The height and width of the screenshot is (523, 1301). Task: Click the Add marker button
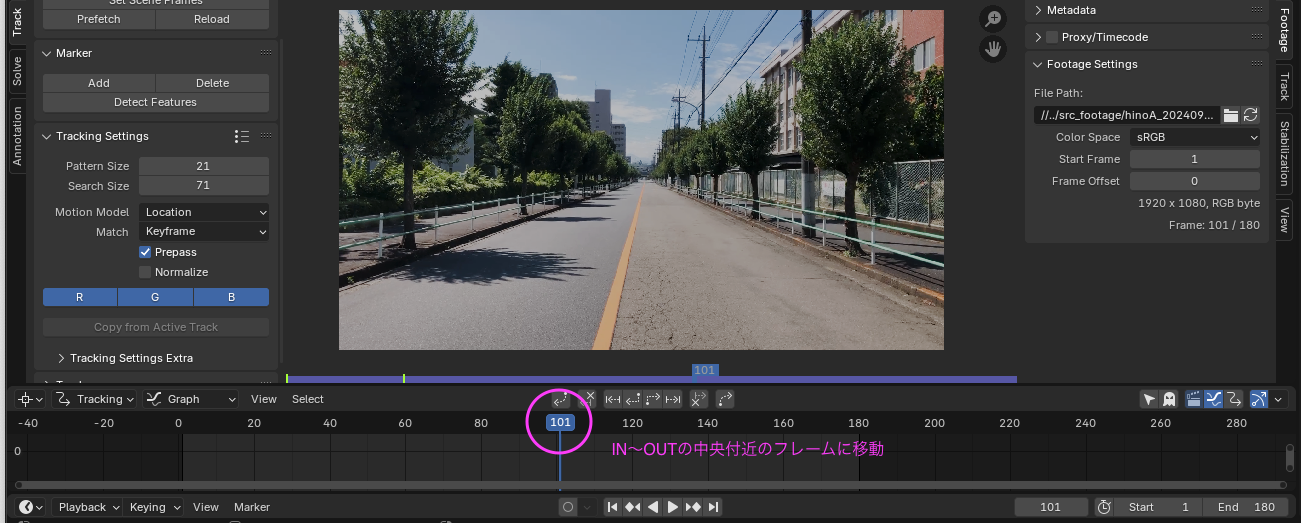click(99, 83)
